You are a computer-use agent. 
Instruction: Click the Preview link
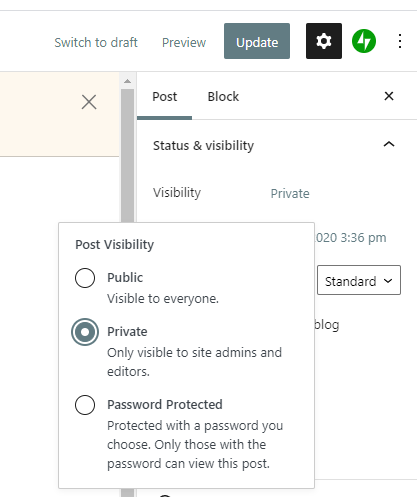[184, 42]
